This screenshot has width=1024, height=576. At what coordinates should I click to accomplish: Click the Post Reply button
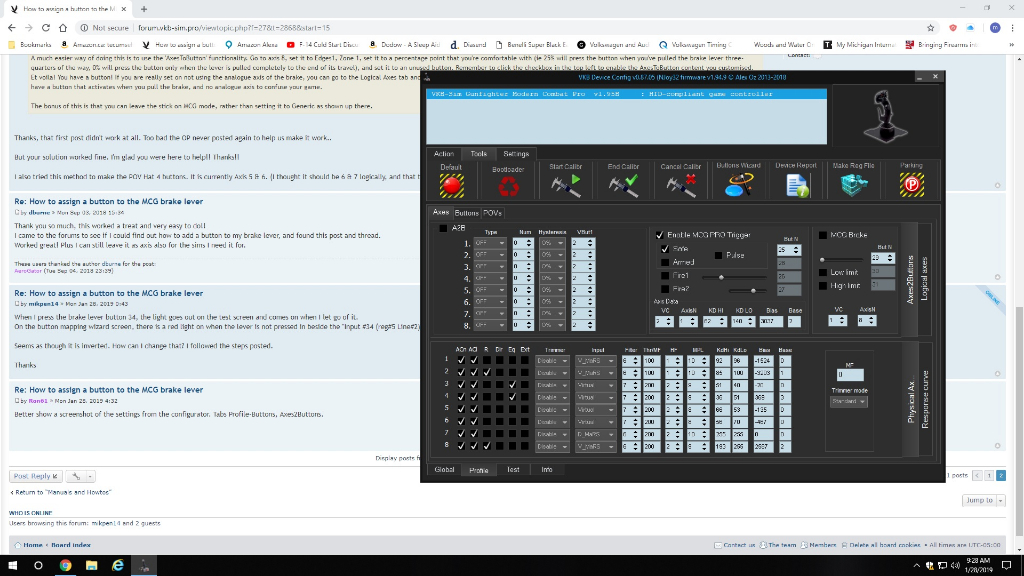37,476
